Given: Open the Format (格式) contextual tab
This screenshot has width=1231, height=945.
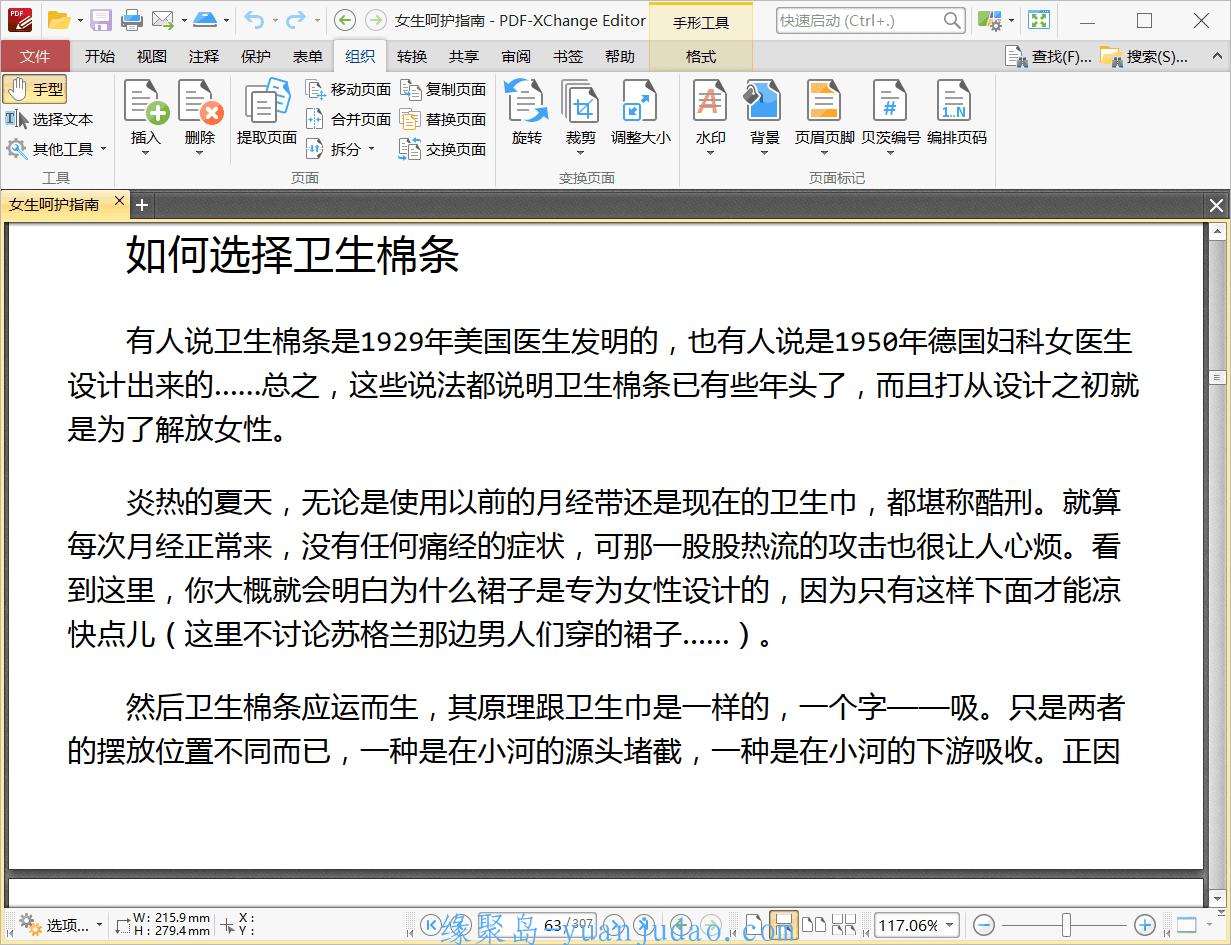Looking at the screenshot, I should click(x=700, y=57).
